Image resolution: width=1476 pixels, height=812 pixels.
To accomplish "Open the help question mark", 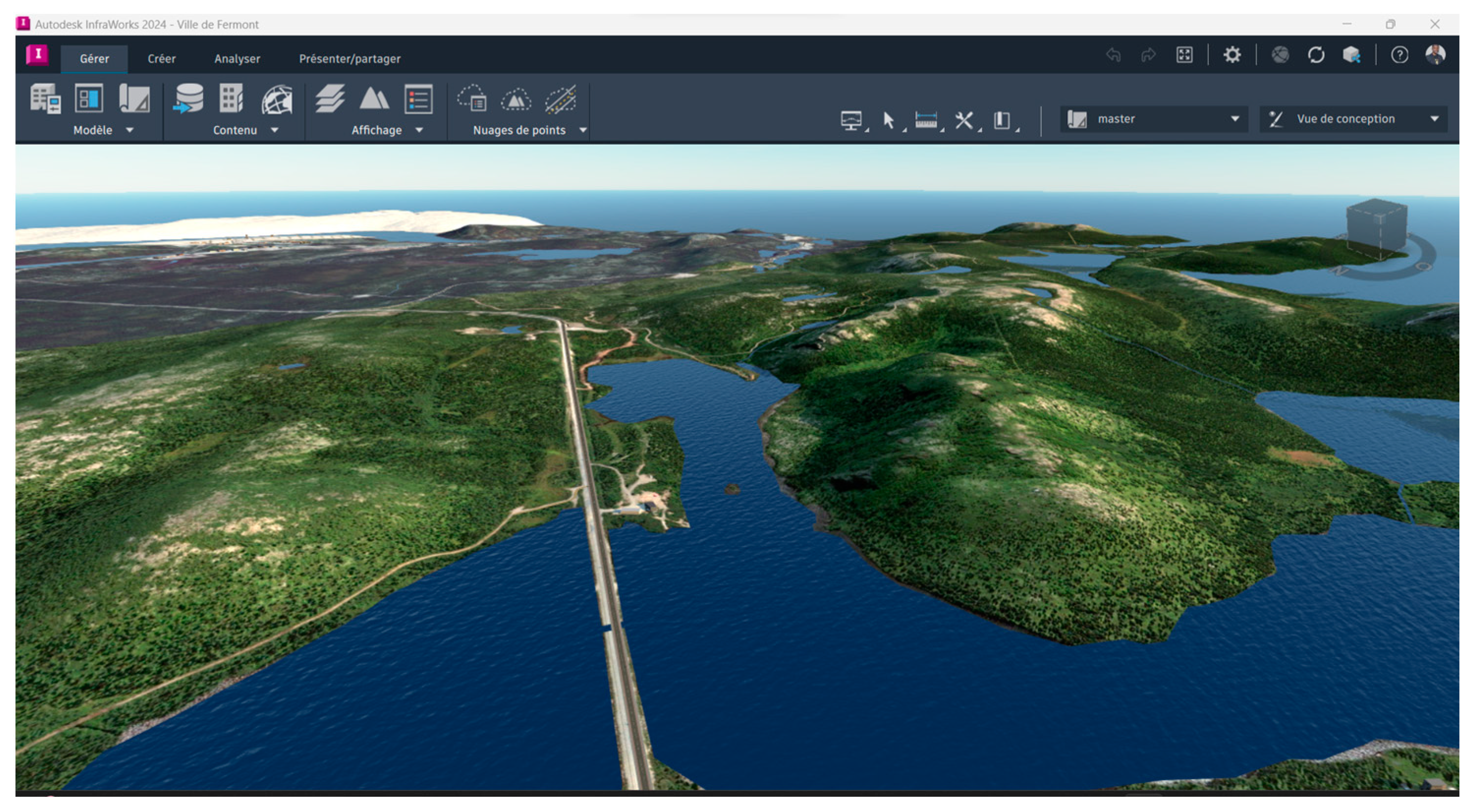I will click(1399, 55).
